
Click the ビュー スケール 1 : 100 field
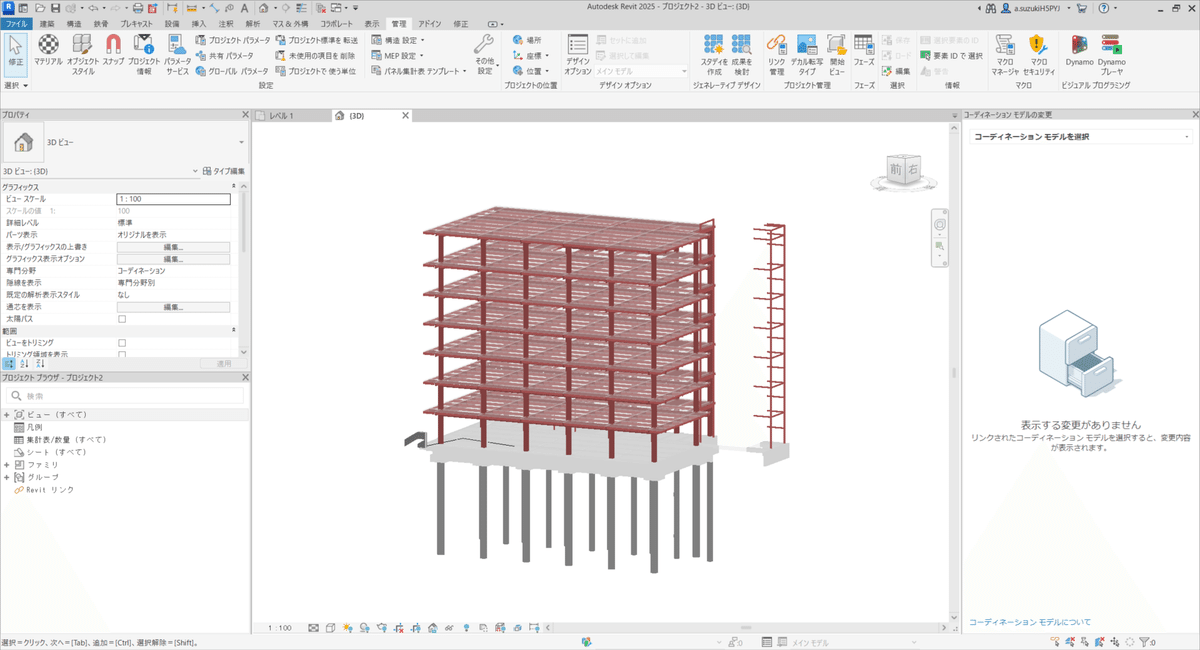click(x=173, y=199)
